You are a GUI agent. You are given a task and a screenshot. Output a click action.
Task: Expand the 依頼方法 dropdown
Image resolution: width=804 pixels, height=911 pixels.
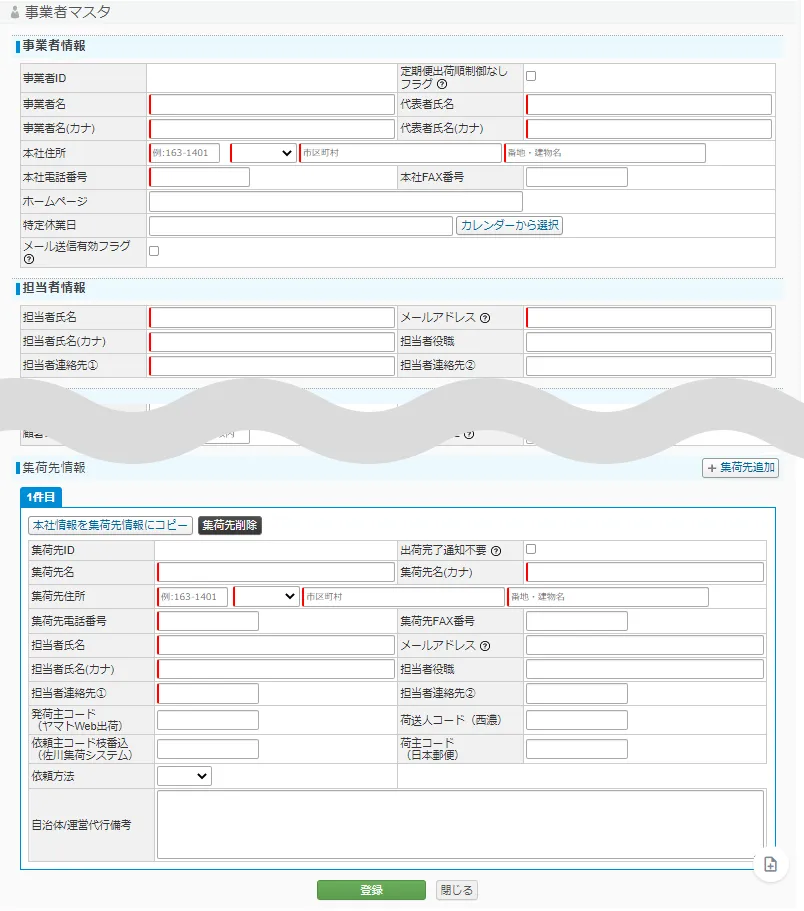coord(184,775)
